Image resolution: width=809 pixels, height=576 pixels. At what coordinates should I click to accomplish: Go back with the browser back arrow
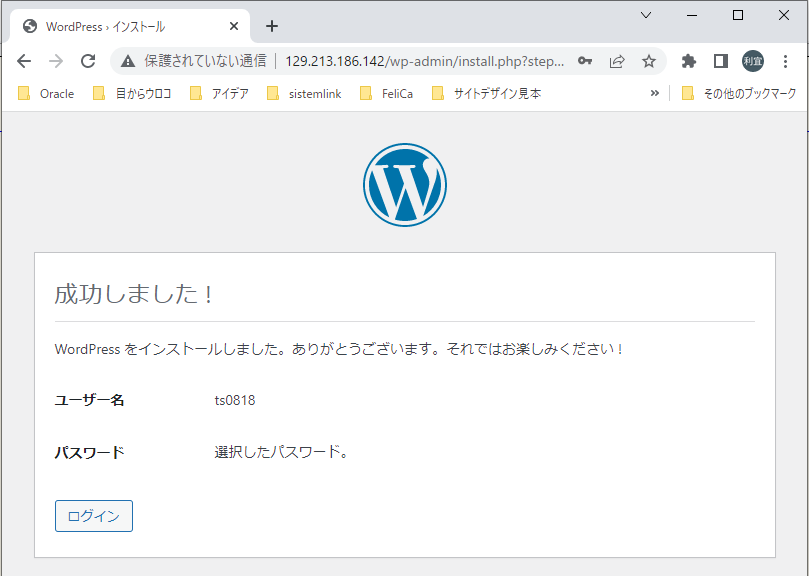tap(24, 61)
